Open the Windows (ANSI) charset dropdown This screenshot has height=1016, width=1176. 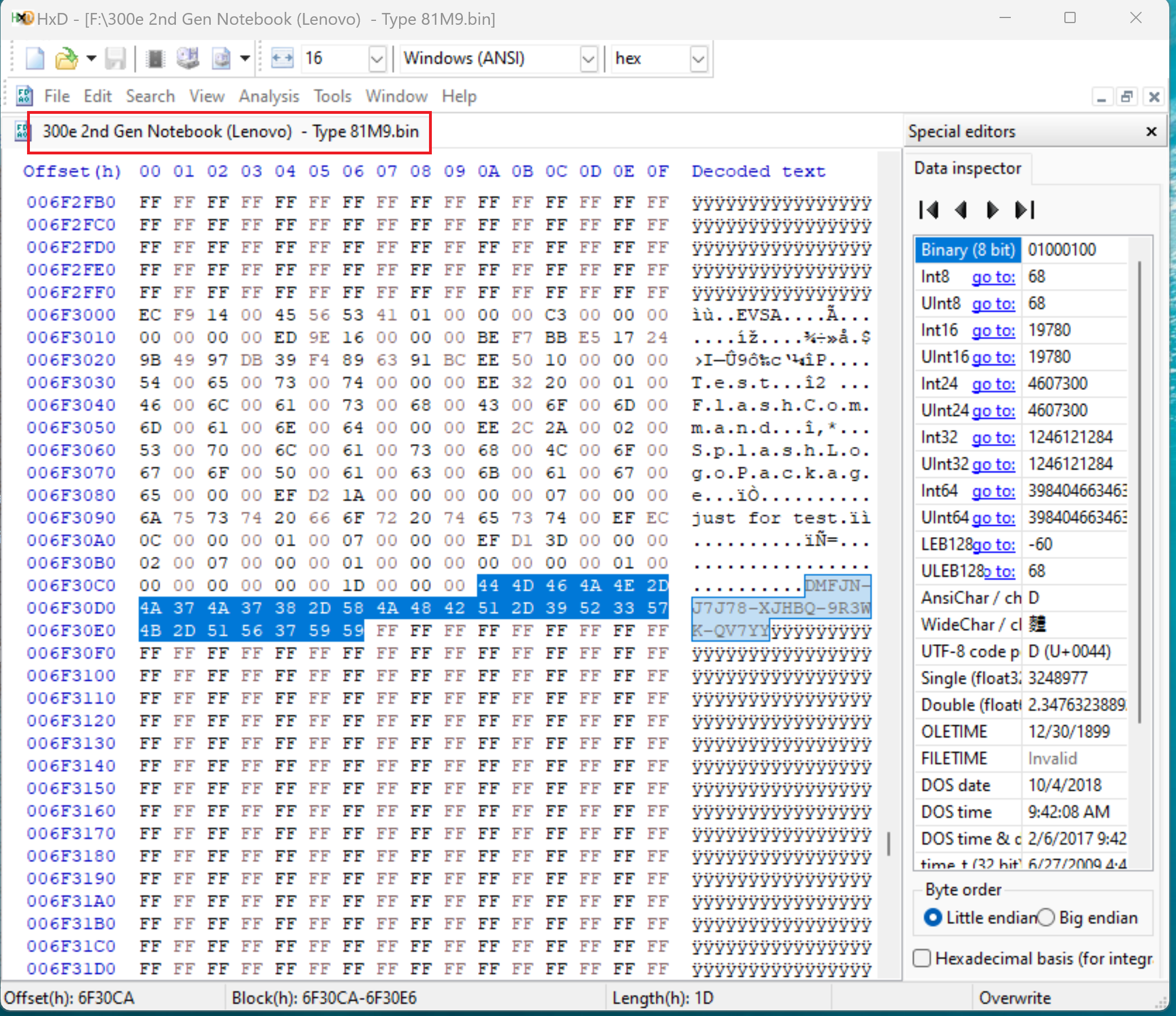pyautogui.click(x=589, y=59)
